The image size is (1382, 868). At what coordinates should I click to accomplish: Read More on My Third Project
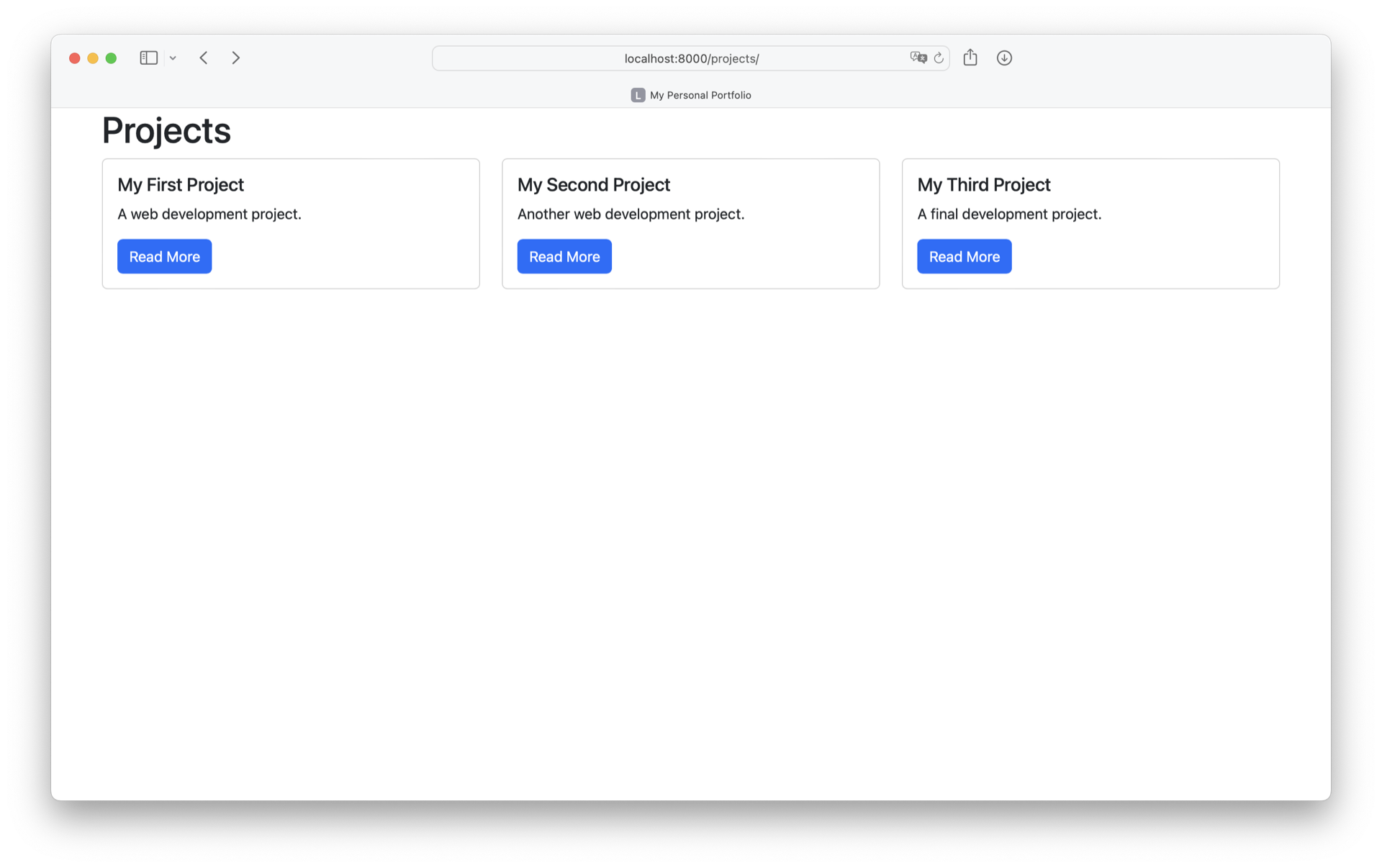pos(964,257)
